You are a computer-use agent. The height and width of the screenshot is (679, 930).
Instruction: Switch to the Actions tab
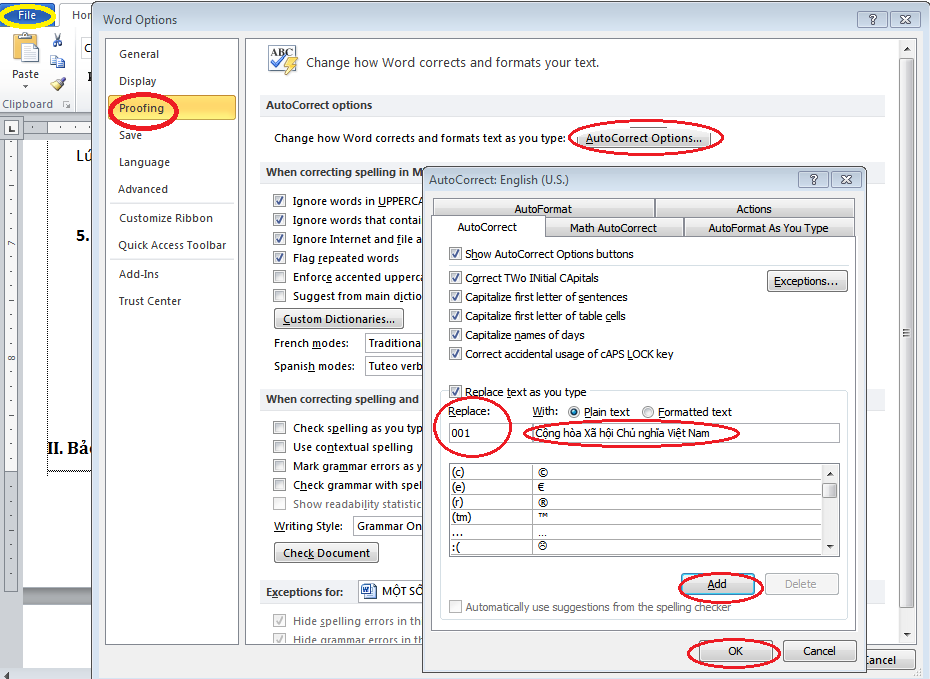coord(754,209)
